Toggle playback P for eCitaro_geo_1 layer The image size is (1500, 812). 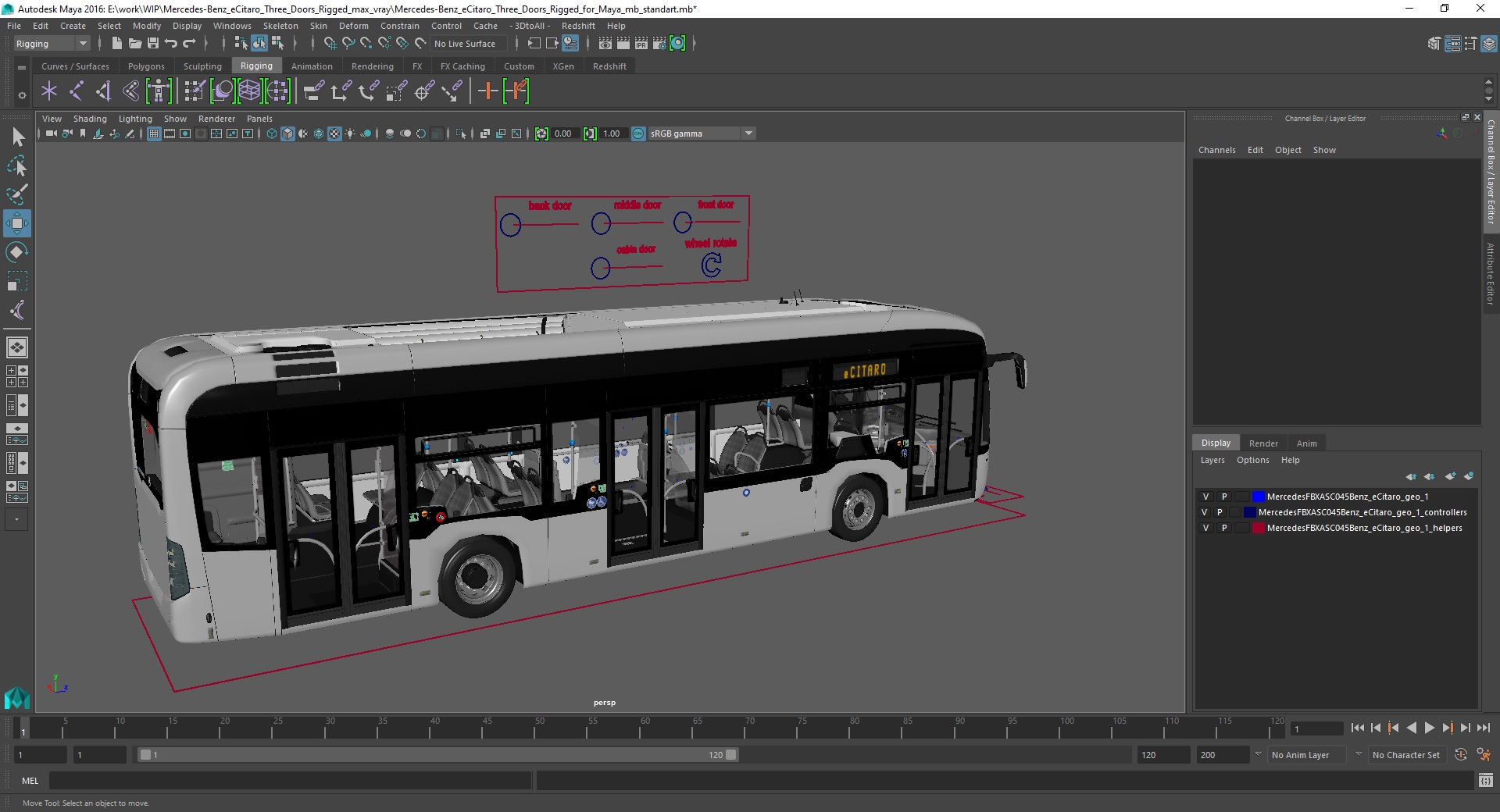[x=1224, y=497]
